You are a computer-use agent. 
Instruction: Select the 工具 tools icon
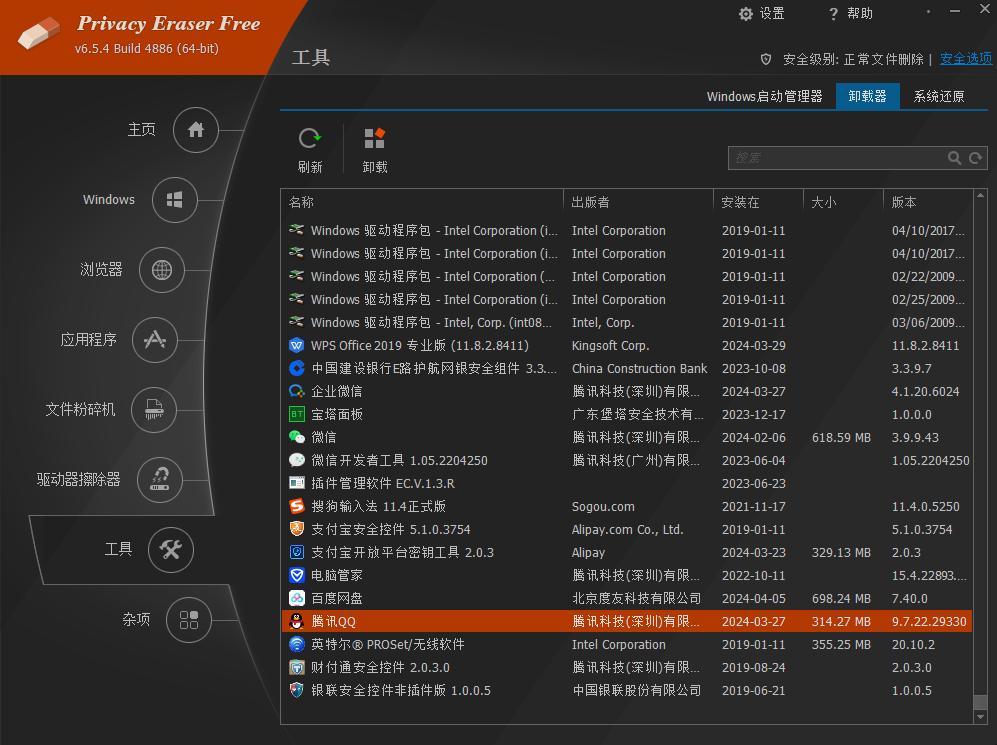171,550
